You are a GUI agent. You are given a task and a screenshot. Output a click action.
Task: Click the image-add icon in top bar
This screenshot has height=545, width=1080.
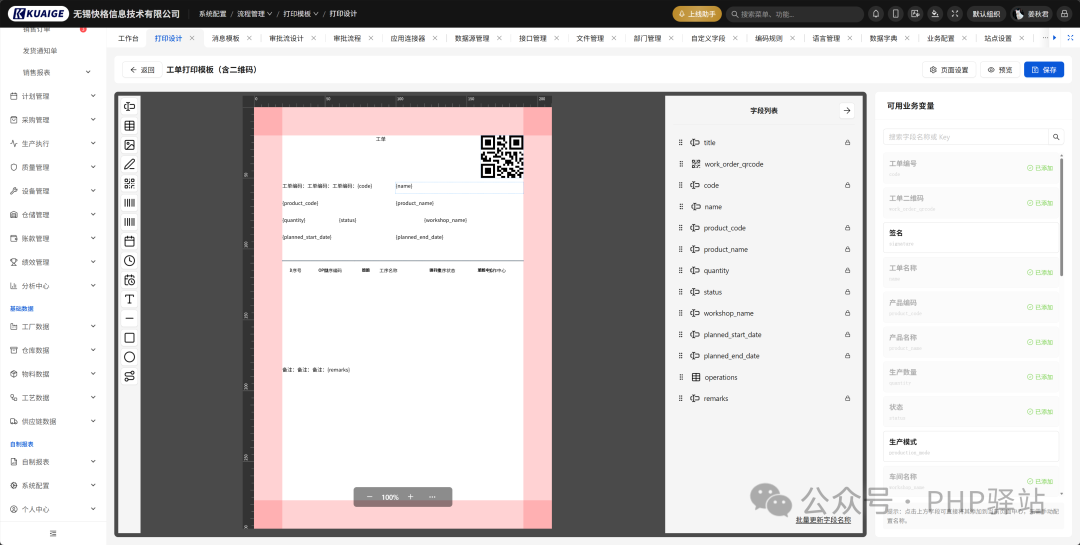[x=915, y=14]
